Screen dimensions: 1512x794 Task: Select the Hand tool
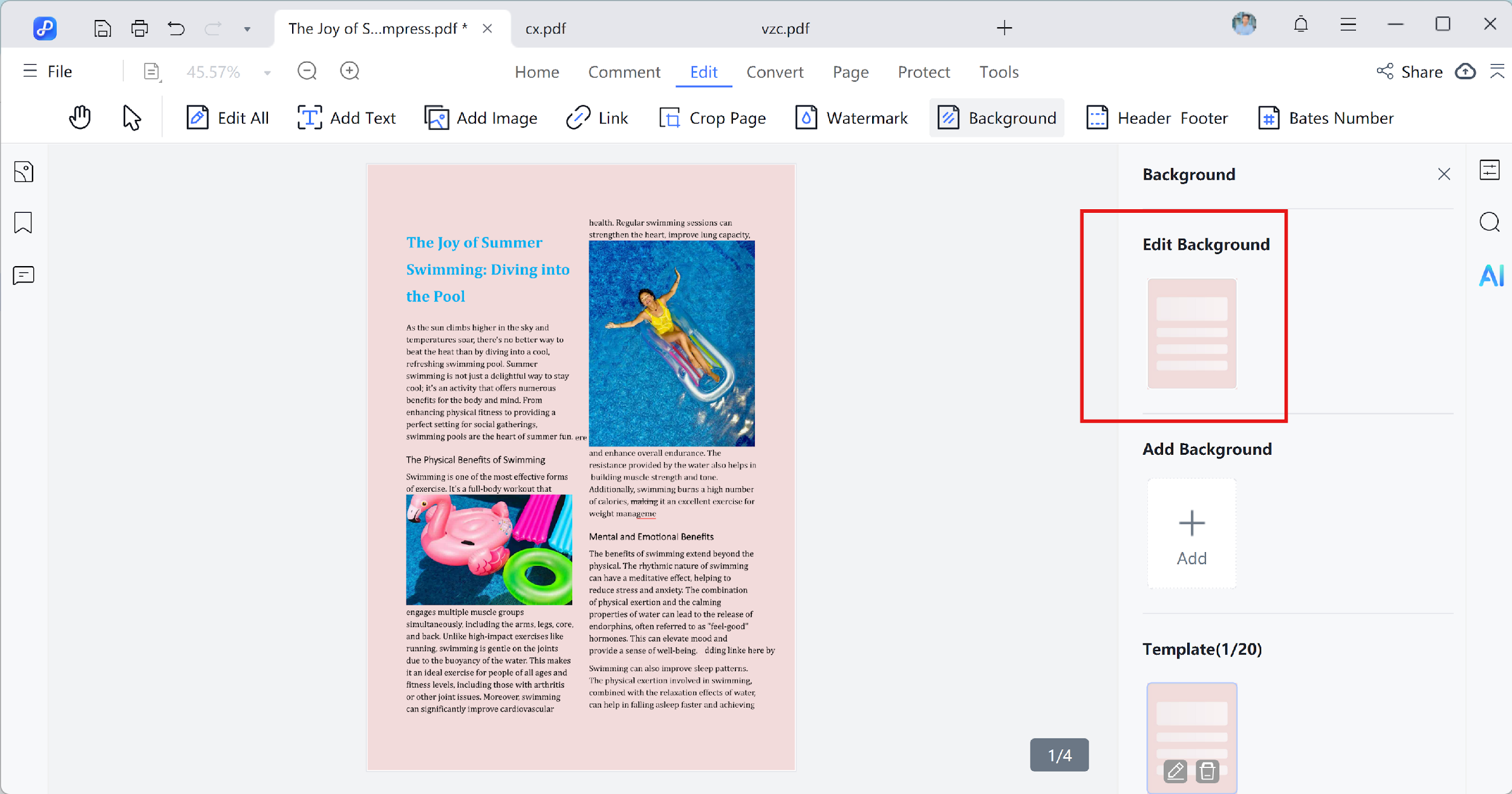79,117
